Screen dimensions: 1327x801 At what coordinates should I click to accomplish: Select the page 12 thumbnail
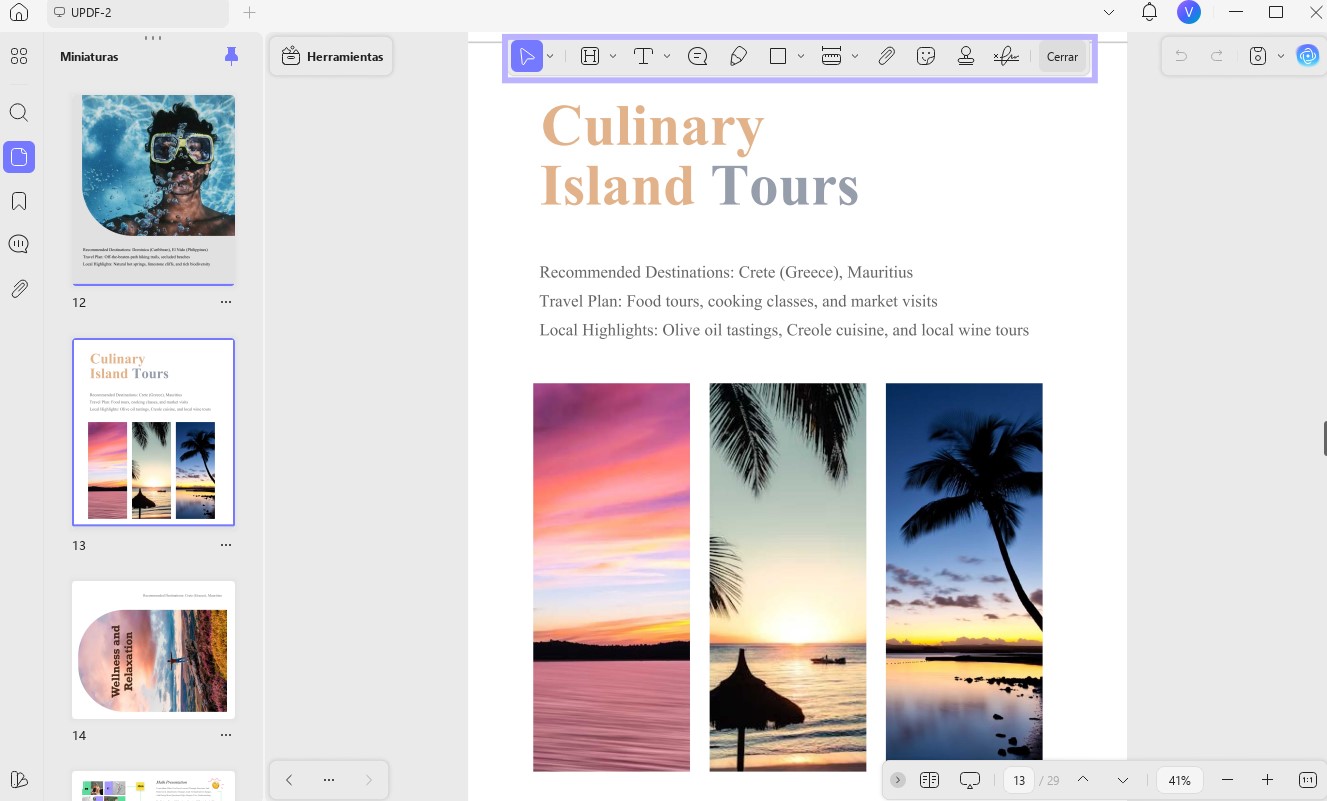[153, 190]
